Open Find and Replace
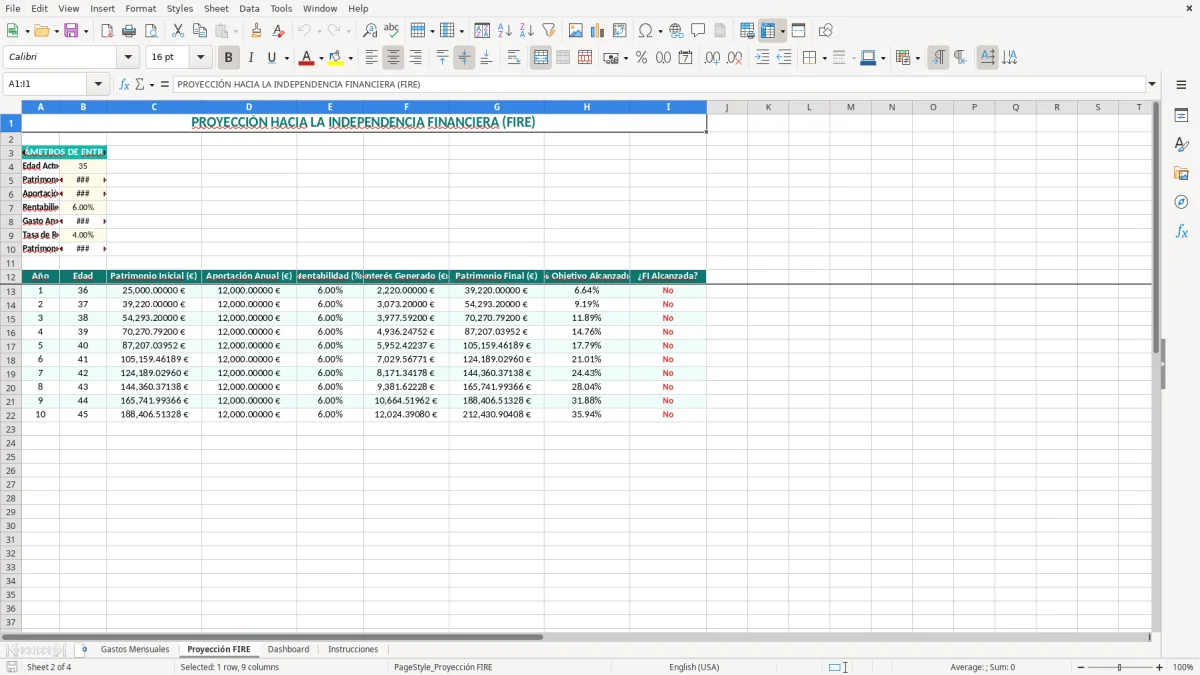The height and width of the screenshot is (675, 1200). click(x=370, y=31)
